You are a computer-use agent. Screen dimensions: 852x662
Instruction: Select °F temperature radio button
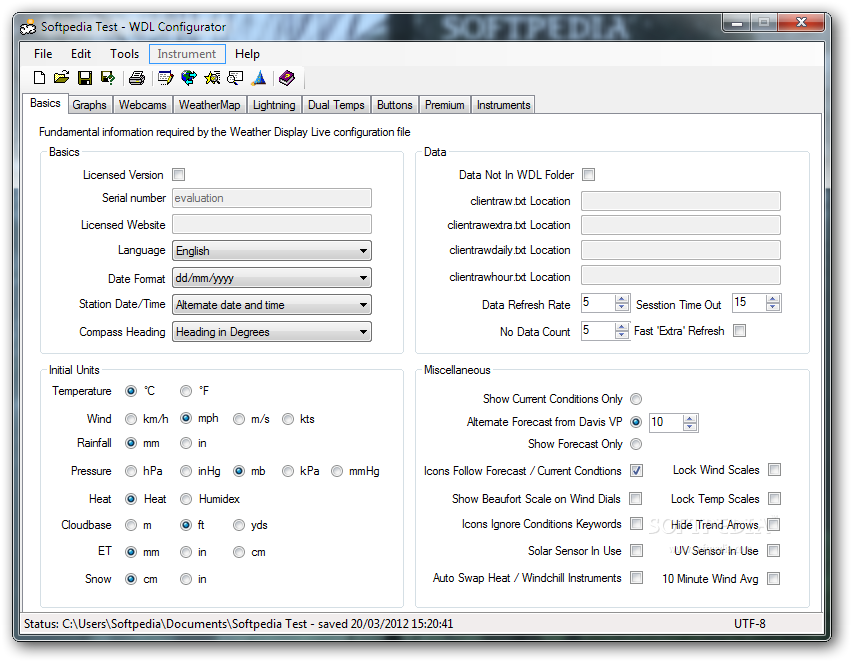click(x=186, y=391)
